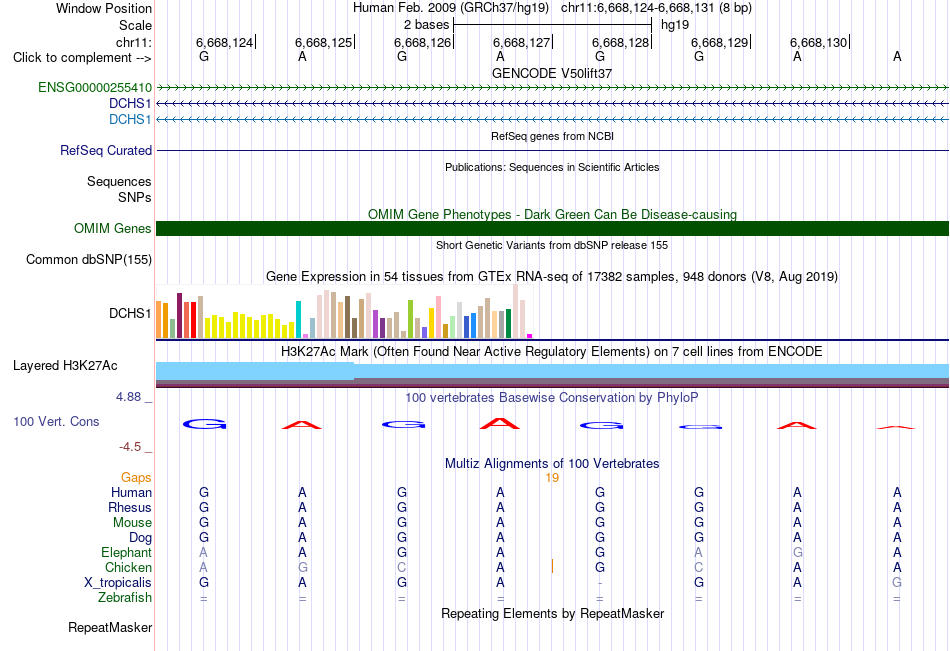Click the cyan bar in GTEx chart
Screen dimensions: 950x651
[298, 319]
